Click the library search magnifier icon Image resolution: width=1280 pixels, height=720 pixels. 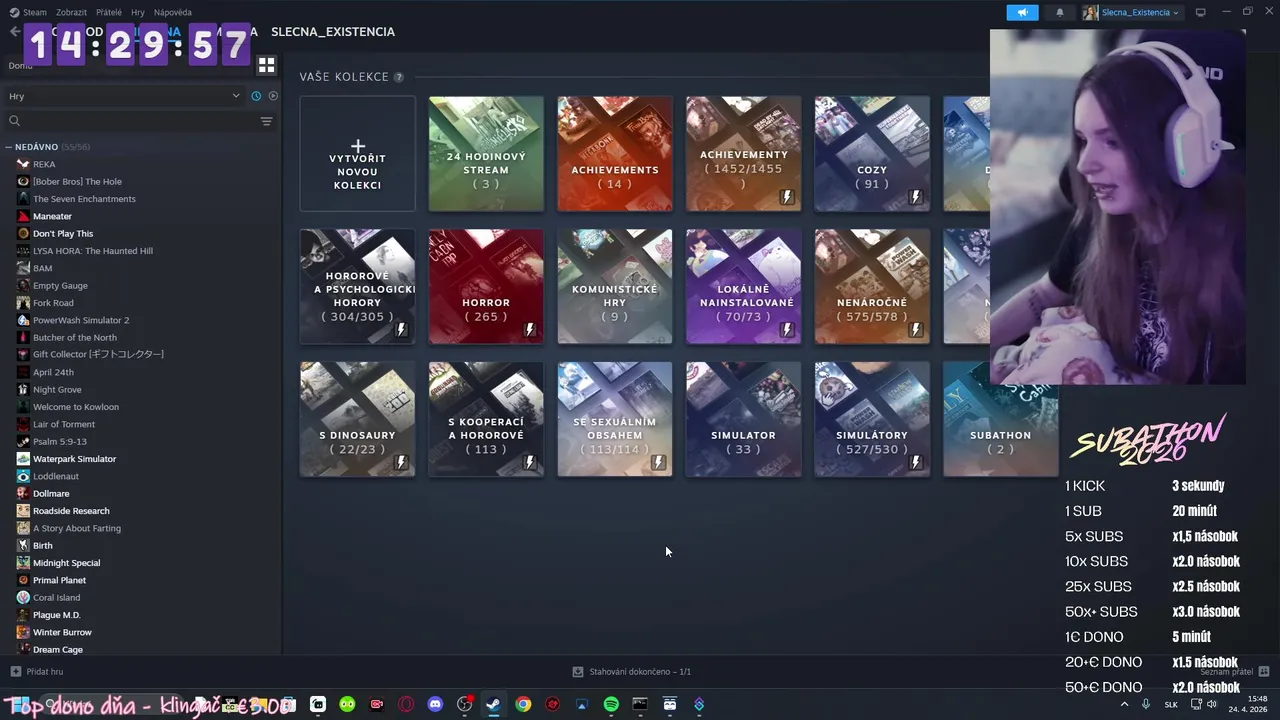pos(14,121)
